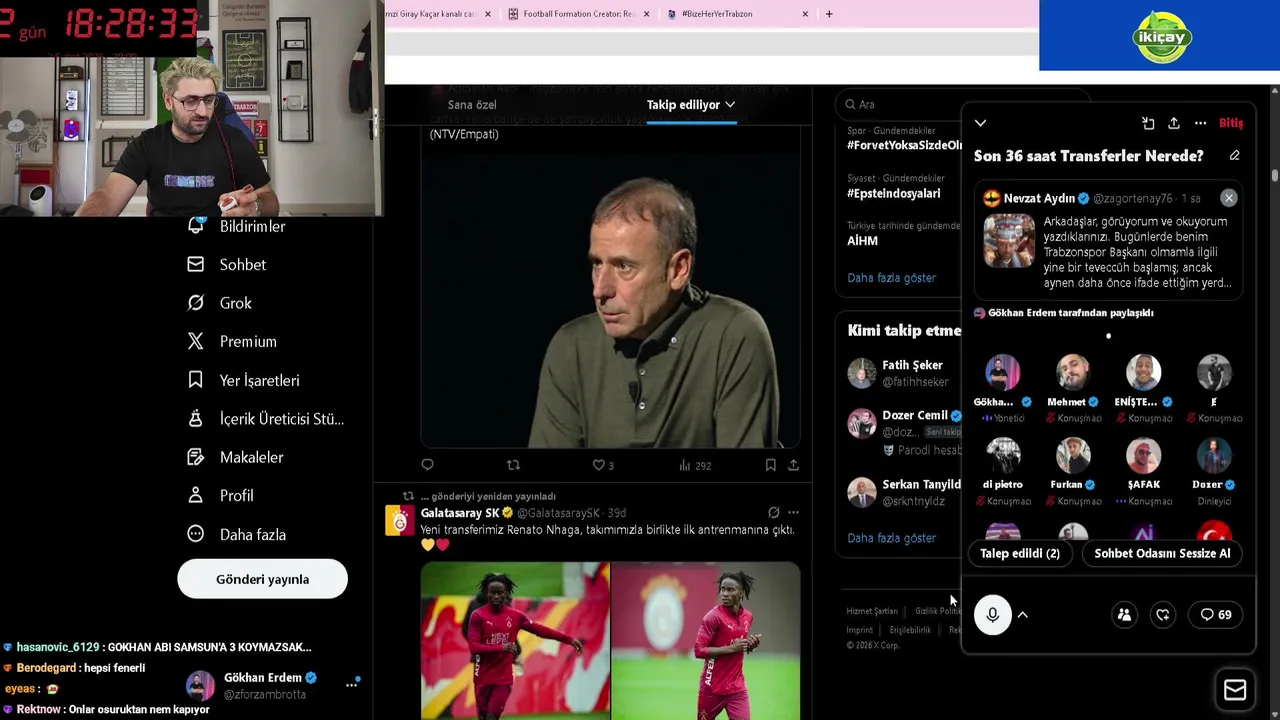
Task: Switch to Sana özel tab
Action: (x=472, y=105)
